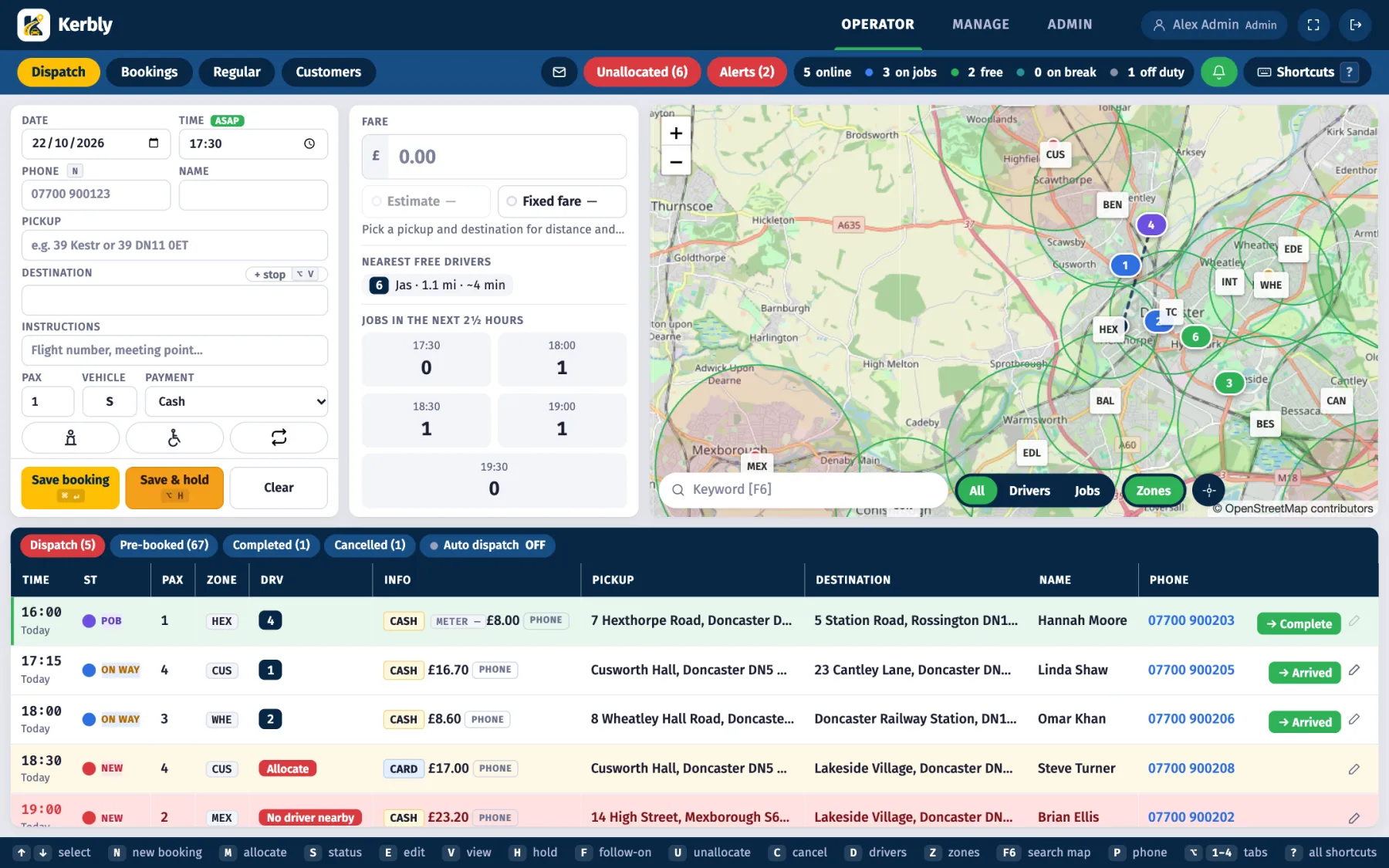Open the Payment Cash dropdown
This screenshot has height=868, width=1389.
(236, 401)
